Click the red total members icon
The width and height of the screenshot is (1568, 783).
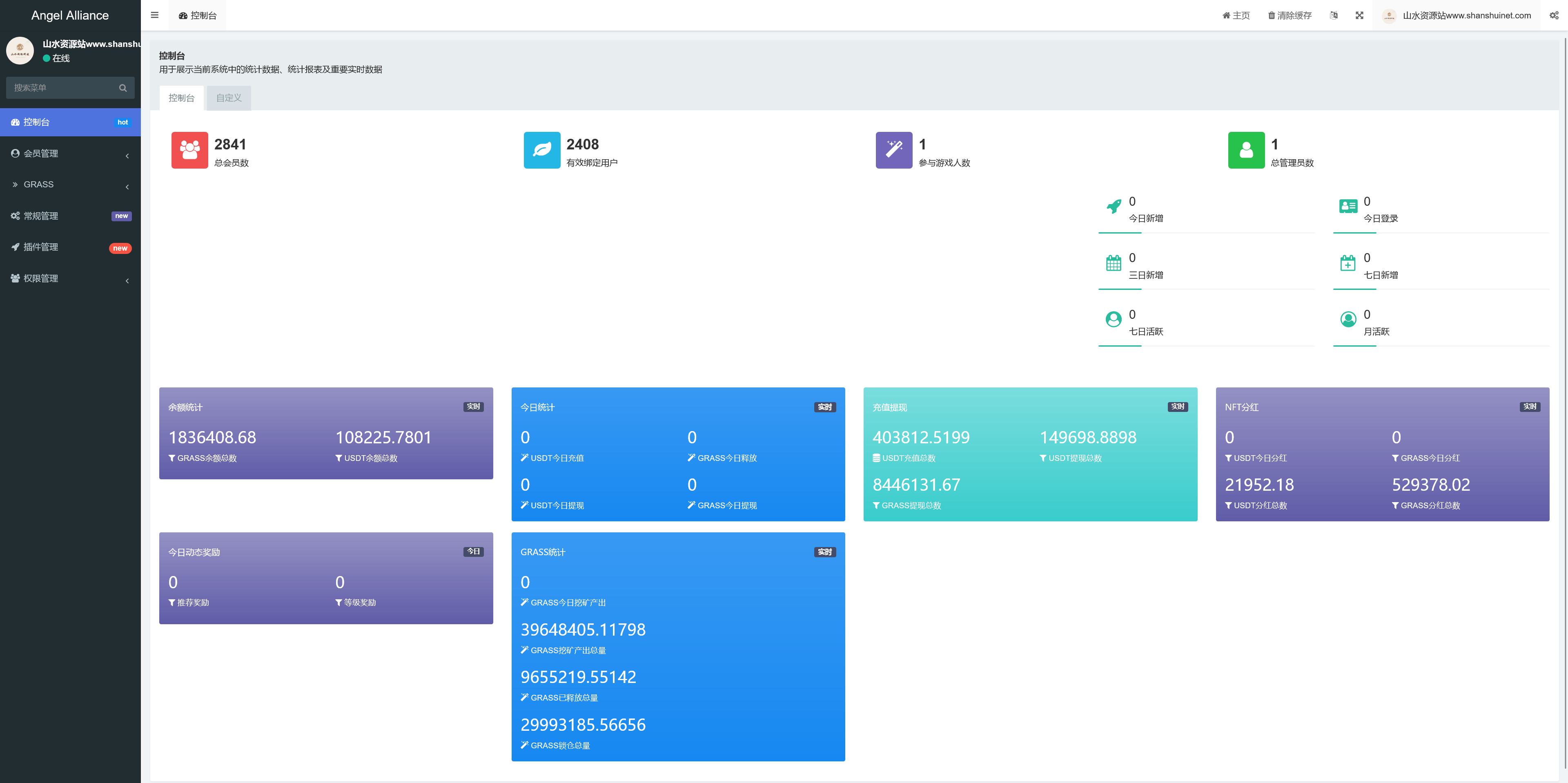click(189, 150)
